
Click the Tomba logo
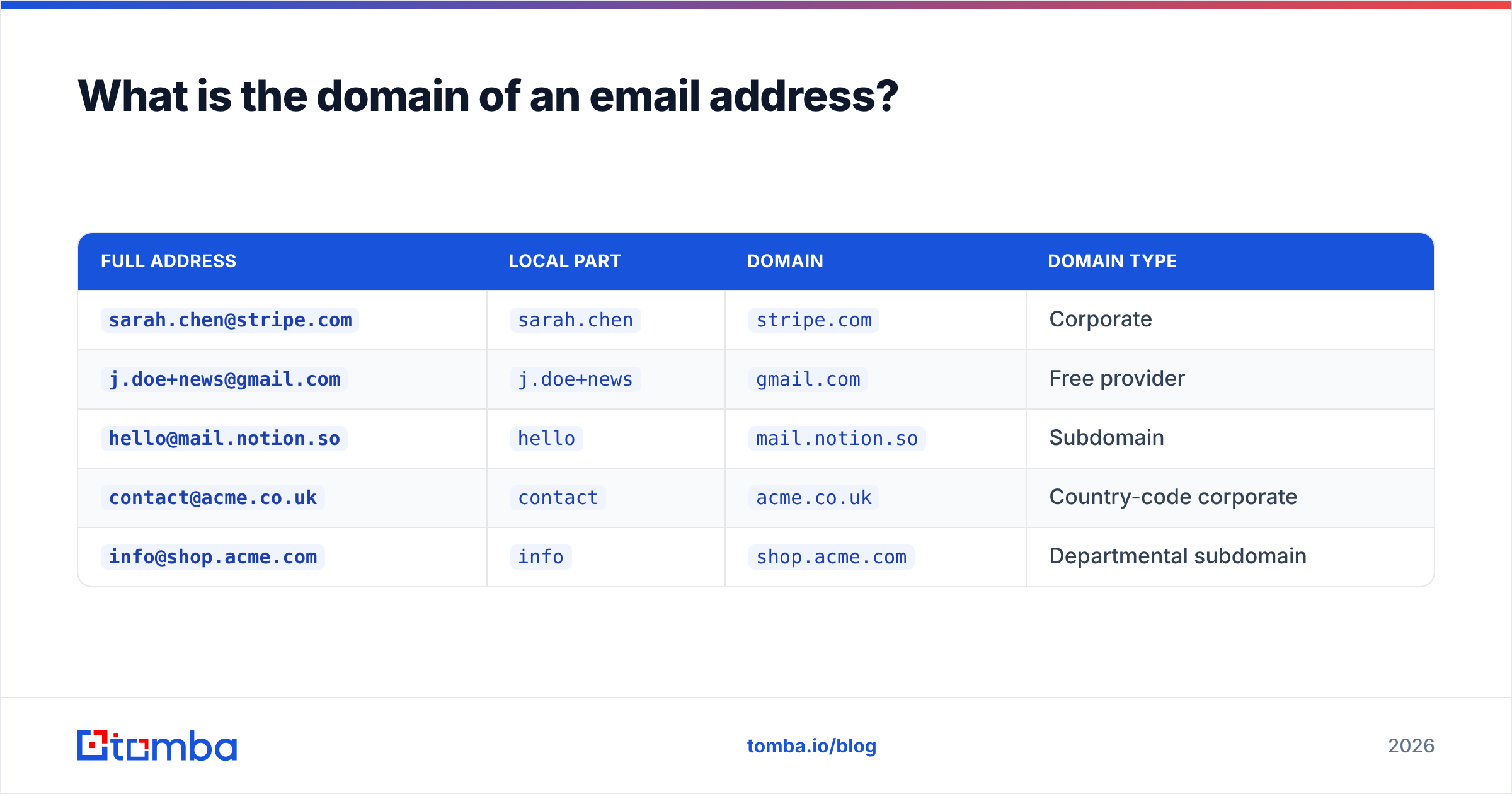157,745
